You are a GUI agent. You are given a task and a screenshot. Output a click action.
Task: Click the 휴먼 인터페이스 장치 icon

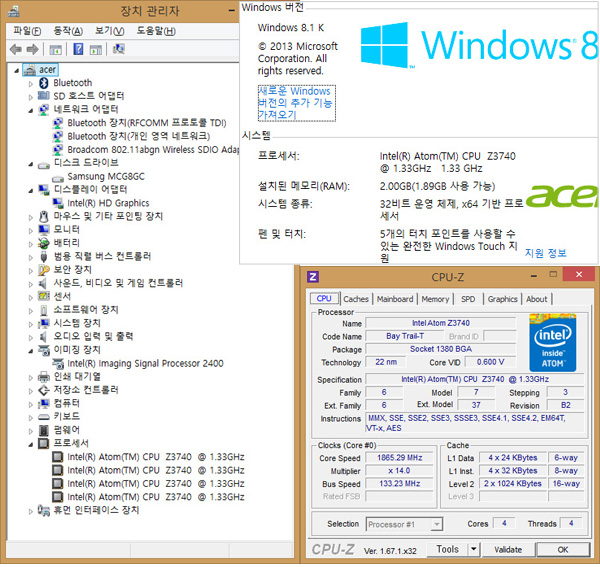click(x=44, y=511)
